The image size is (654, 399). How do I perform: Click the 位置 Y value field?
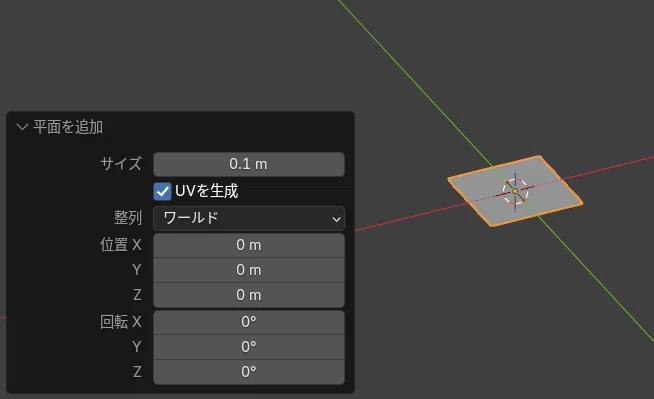point(249,270)
